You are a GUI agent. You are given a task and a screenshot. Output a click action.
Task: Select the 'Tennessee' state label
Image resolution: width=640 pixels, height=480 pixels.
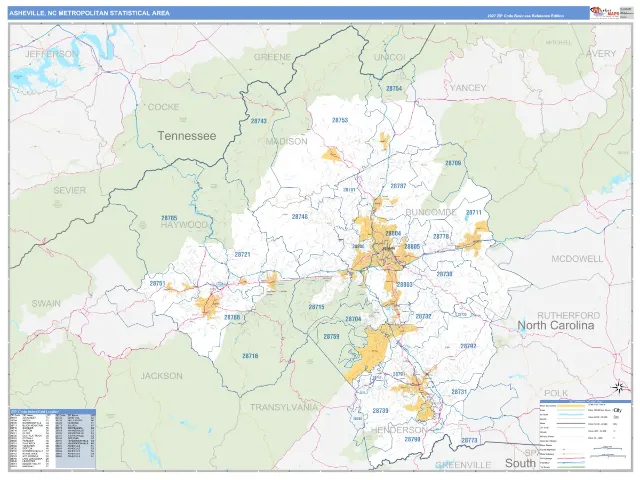(187, 136)
